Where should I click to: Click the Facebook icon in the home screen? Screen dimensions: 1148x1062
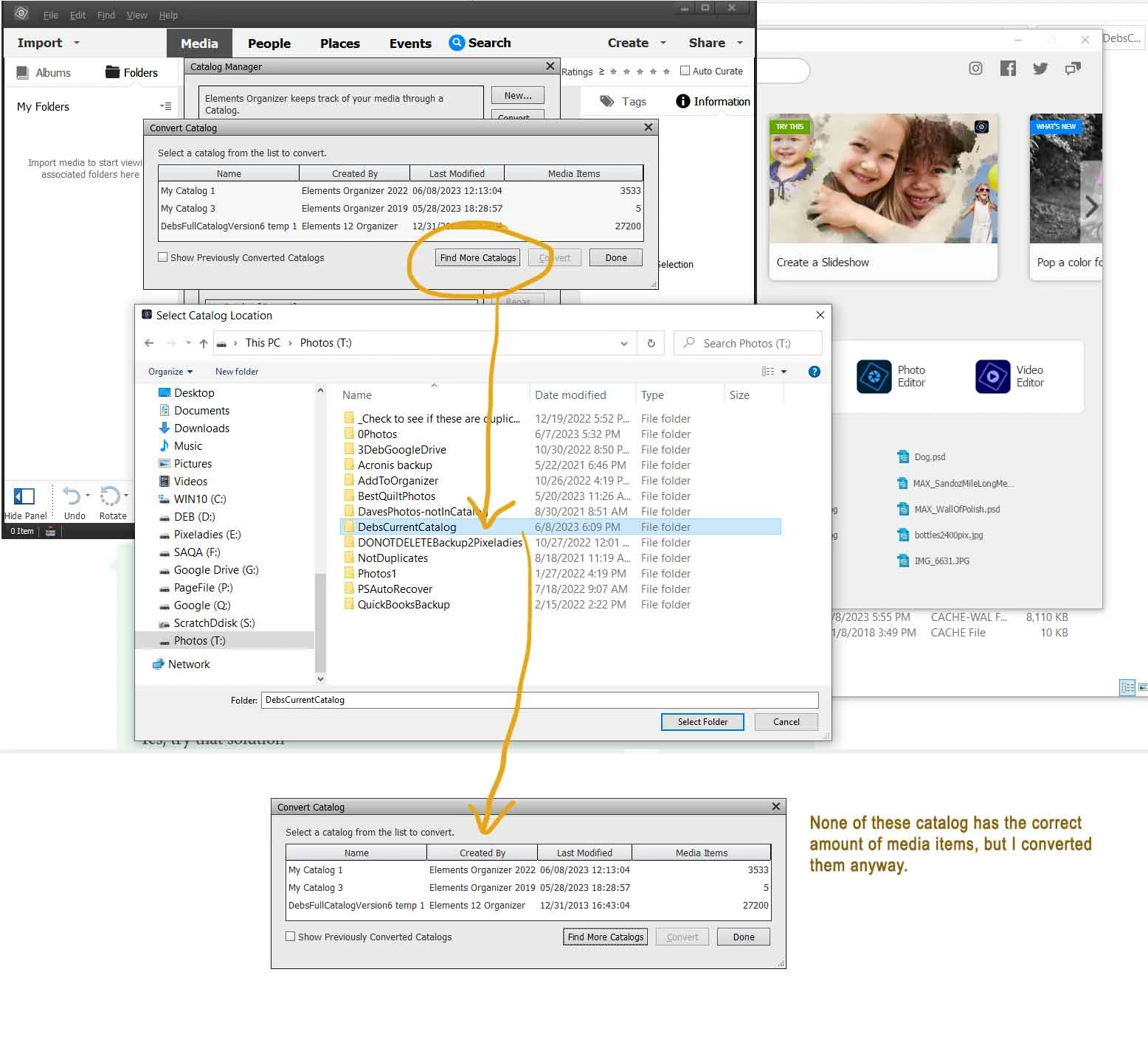(1008, 69)
